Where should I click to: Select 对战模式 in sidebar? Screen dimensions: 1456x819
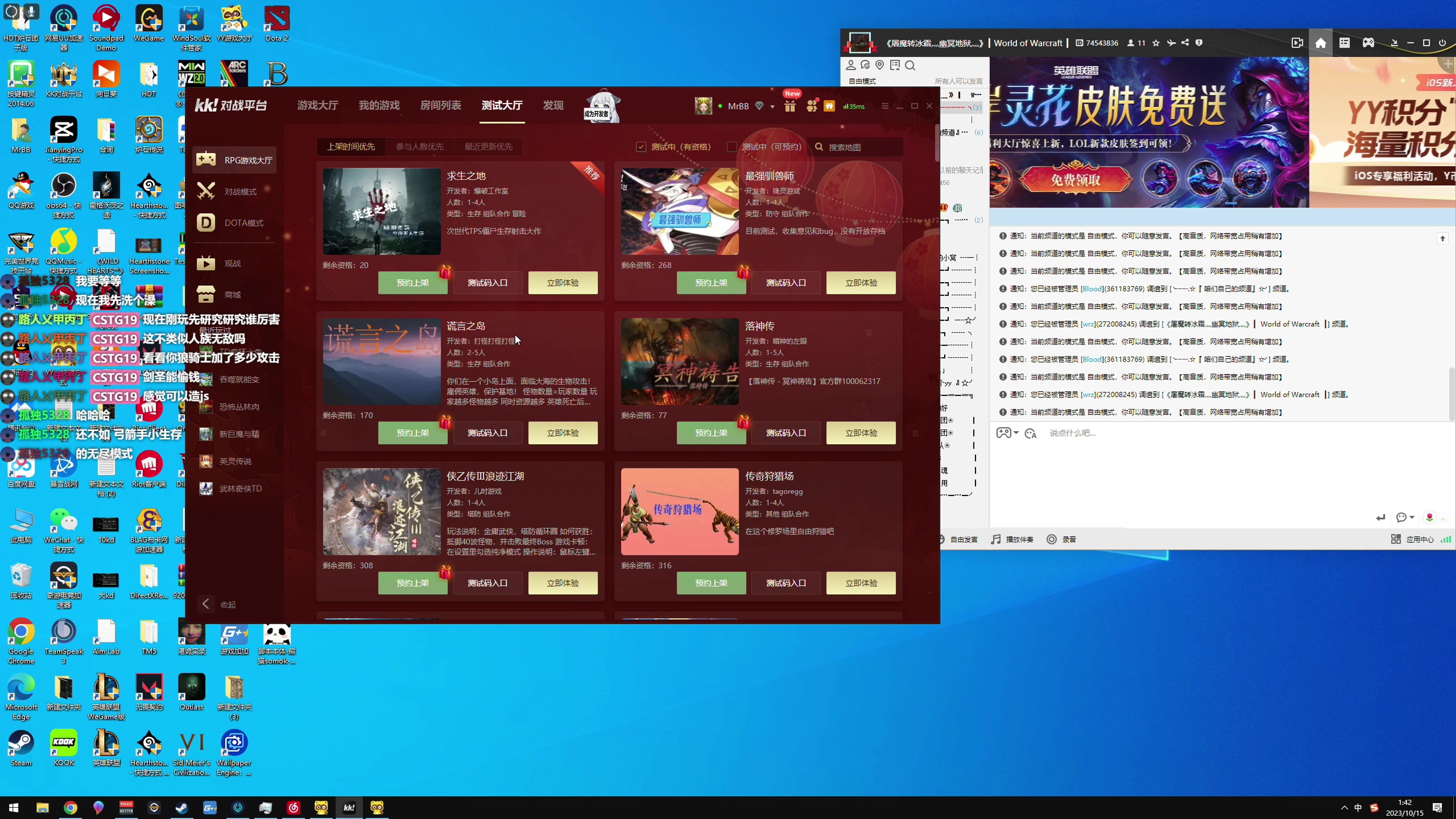pos(234,192)
